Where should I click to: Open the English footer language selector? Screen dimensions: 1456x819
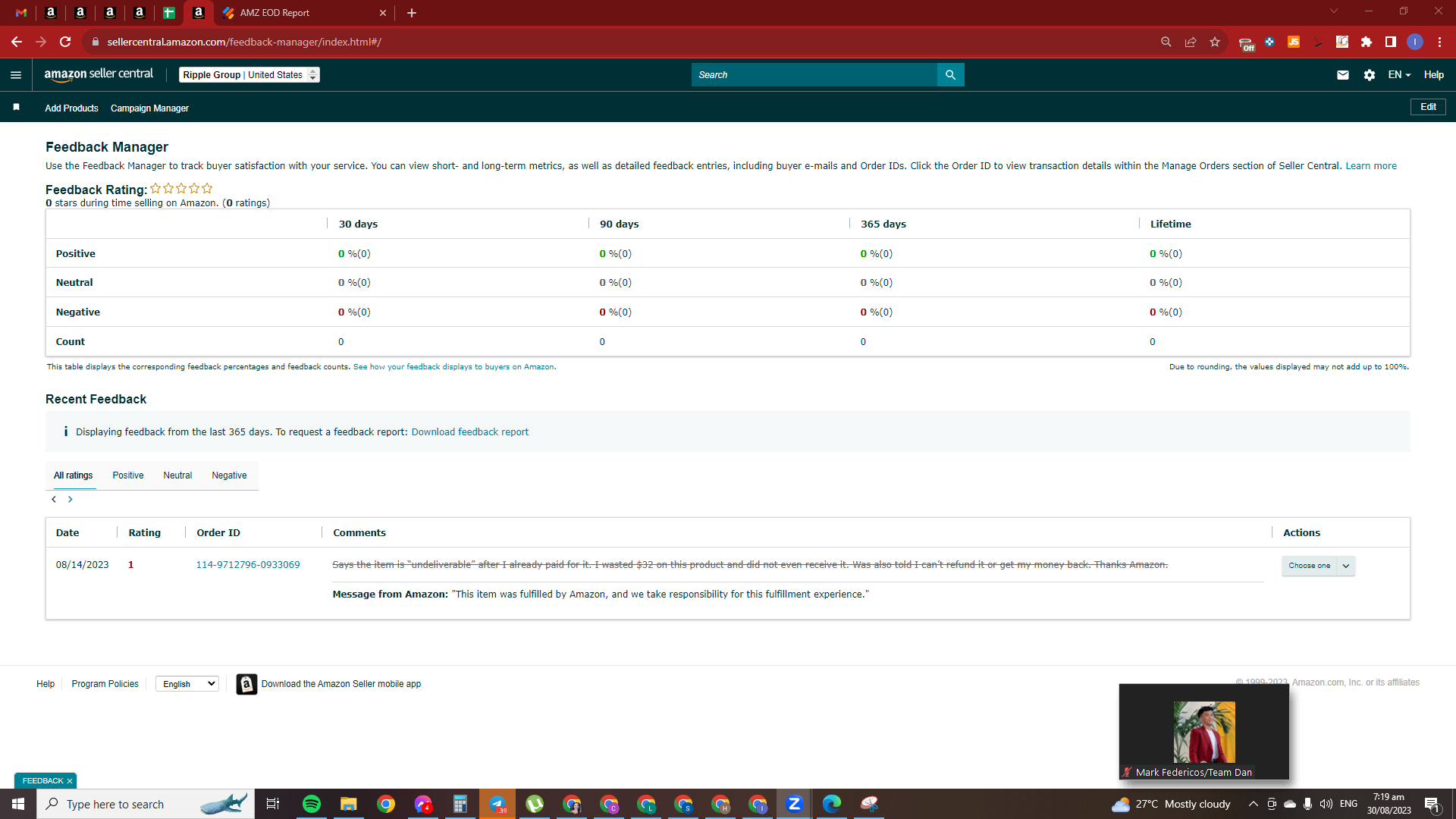point(187,684)
